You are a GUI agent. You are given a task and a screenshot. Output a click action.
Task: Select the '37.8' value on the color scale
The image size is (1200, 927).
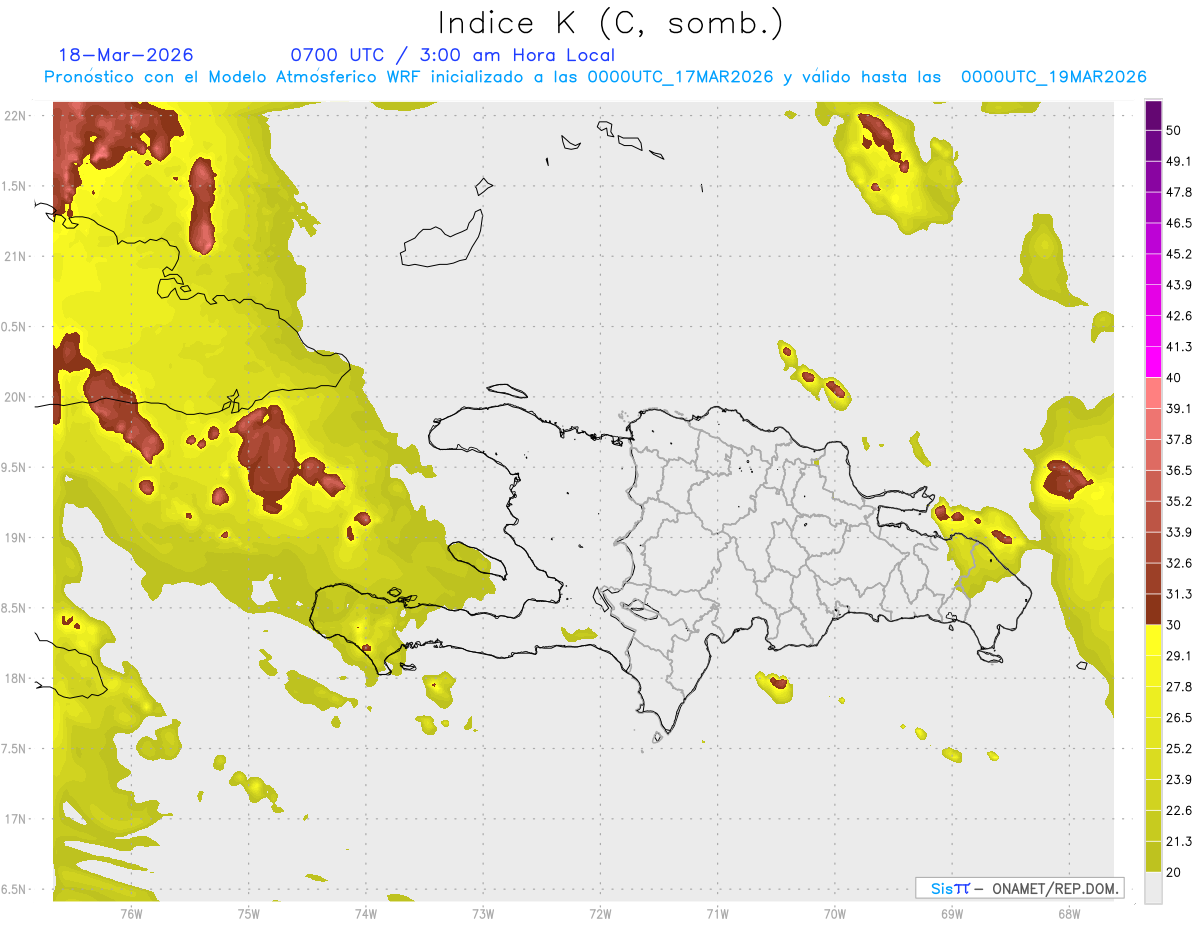coord(1179,440)
